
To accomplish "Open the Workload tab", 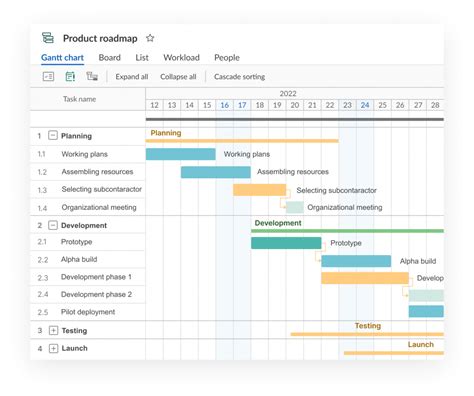I will point(181,58).
